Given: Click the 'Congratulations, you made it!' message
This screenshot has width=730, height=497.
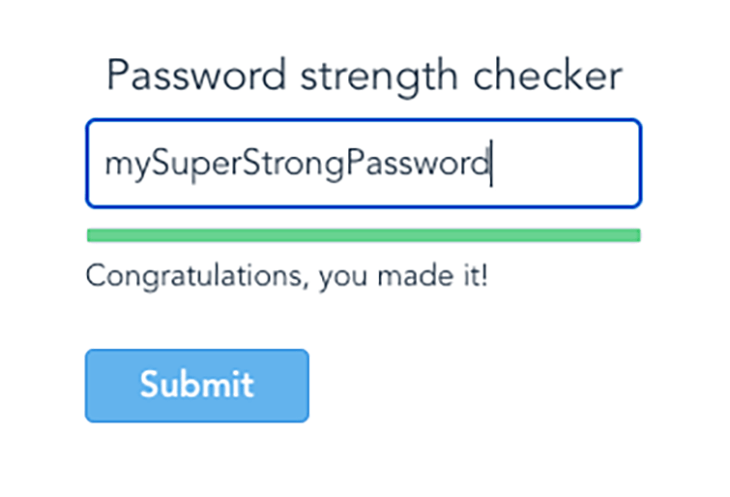Looking at the screenshot, I should click(287, 275).
